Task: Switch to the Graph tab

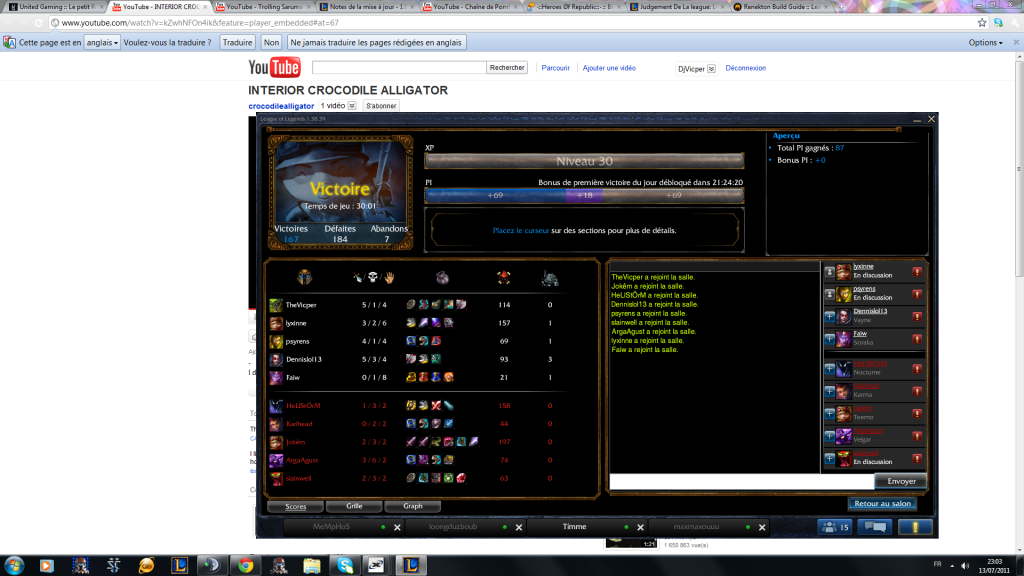Action: [413, 506]
